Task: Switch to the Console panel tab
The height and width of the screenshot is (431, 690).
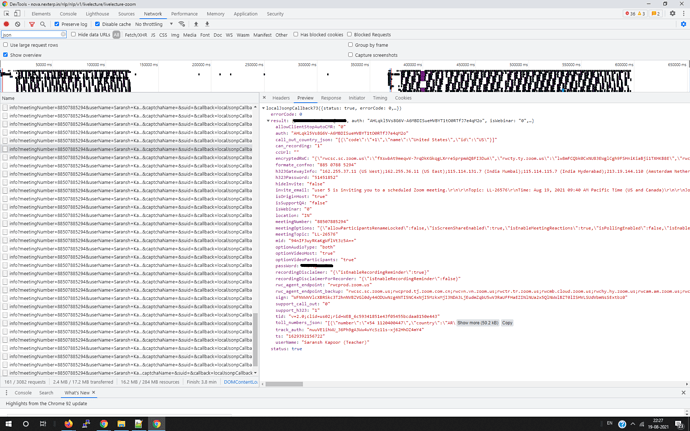Action: 68,14
